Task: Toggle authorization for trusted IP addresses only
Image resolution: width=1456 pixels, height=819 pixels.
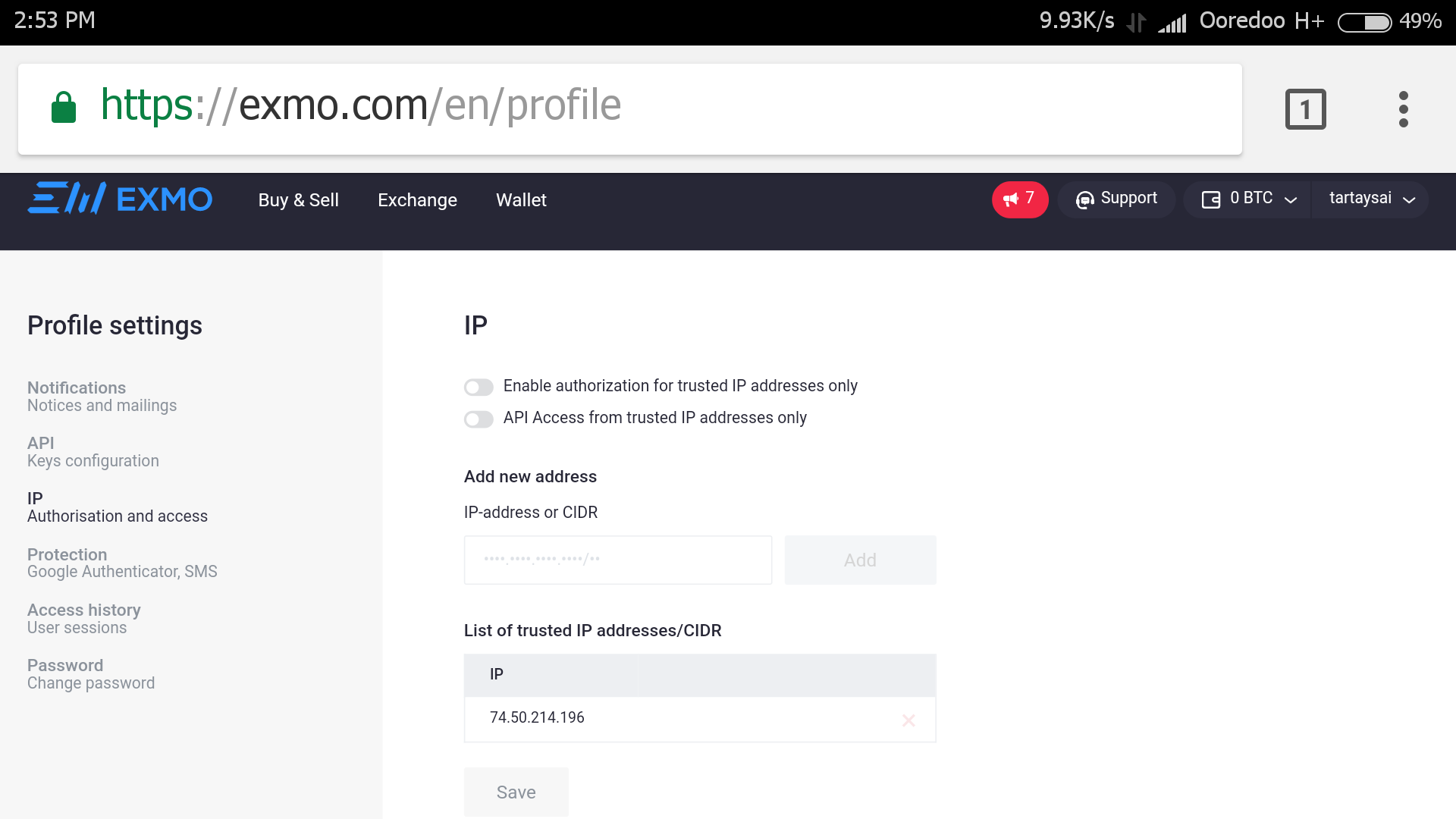Action: (478, 386)
